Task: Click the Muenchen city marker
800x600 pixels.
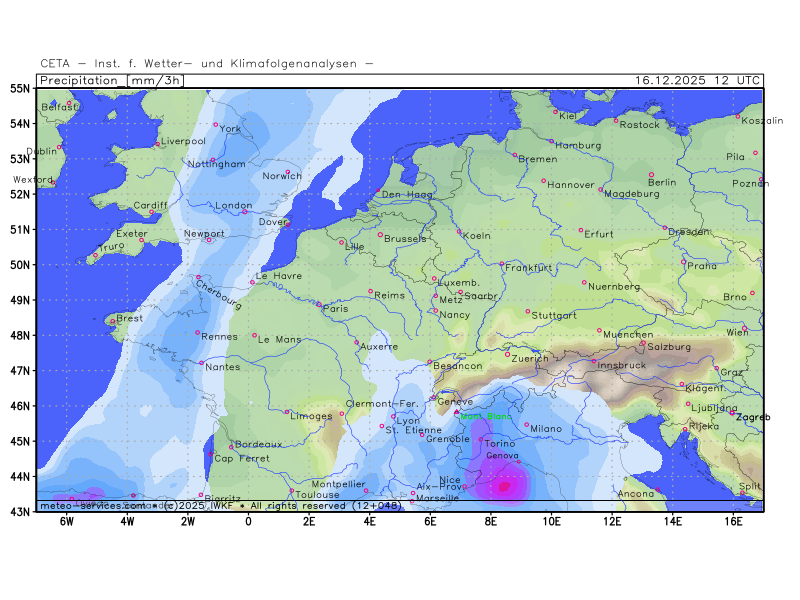Action: pos(600,330)
